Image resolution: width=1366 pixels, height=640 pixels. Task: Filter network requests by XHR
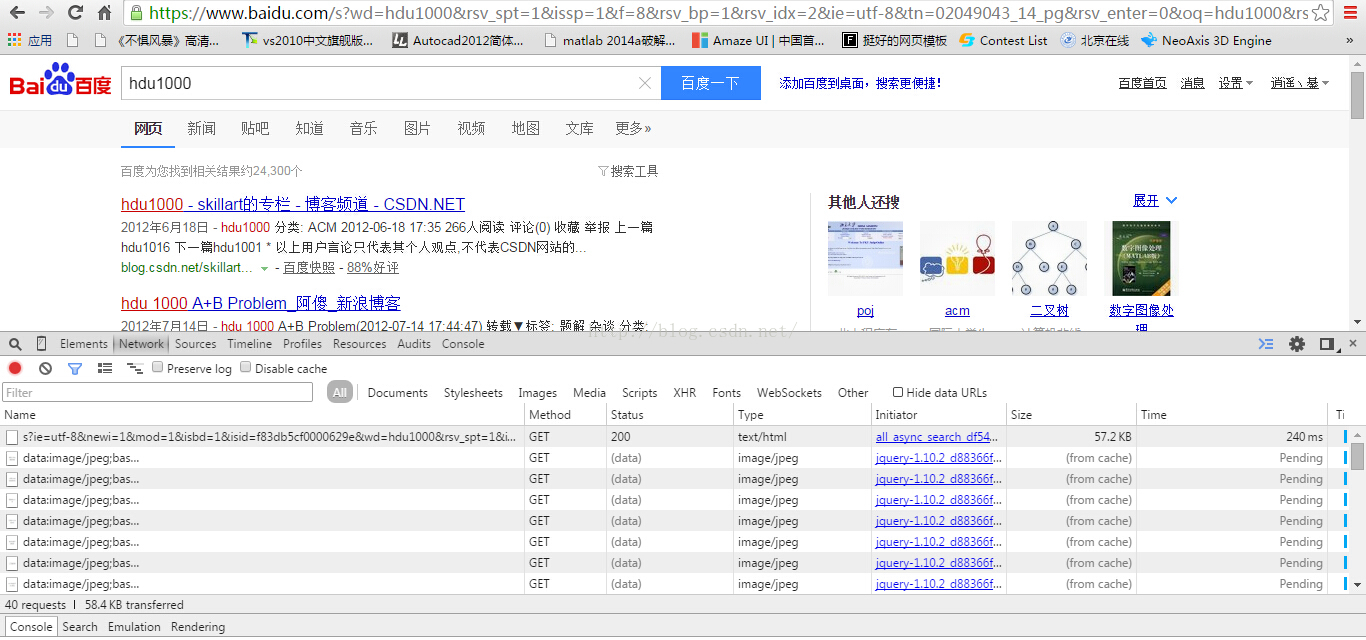684,393
